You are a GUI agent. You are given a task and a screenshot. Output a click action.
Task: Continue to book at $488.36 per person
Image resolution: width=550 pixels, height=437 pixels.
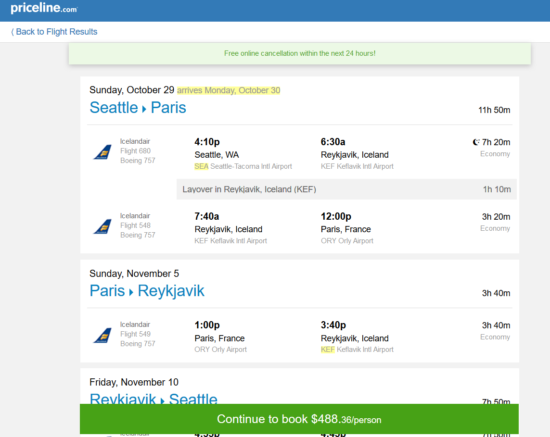299,419
